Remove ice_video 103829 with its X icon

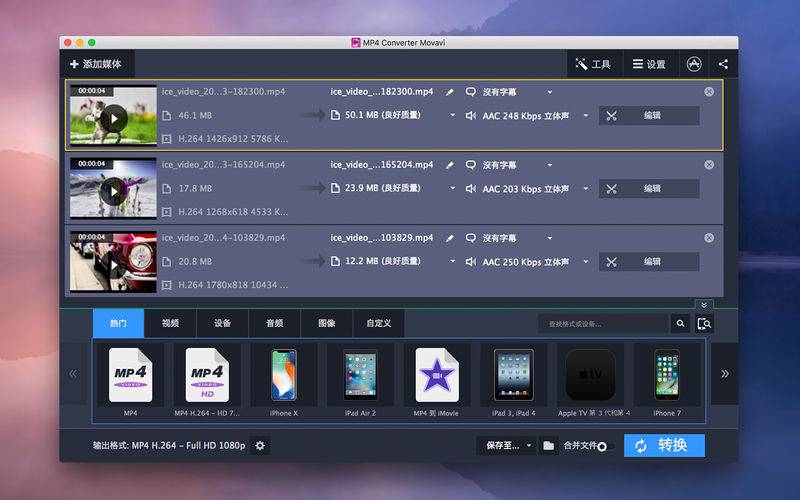point(709,238)
